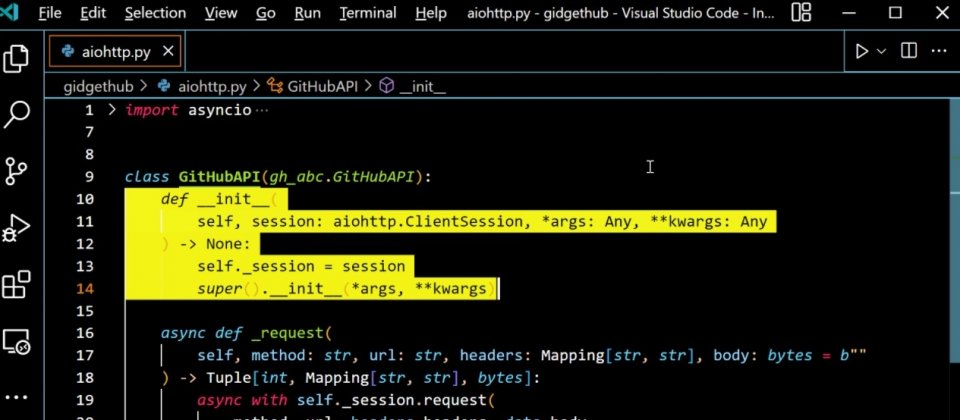Viewport: 960px width, 420px height.
Task: Open the File menu
Action: click(x=52, y=13)
